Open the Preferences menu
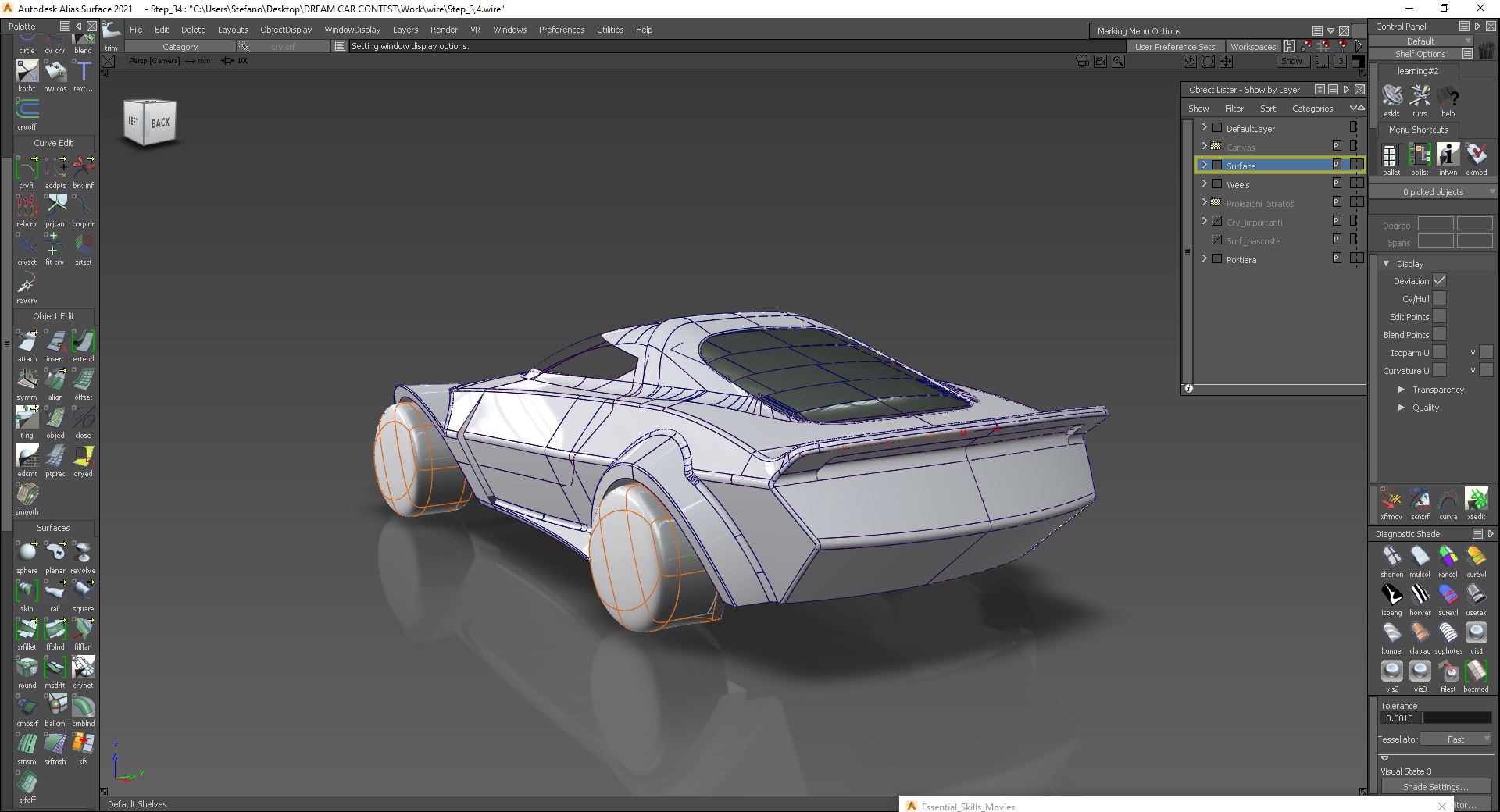This screenshot has width=1500, height=812. (561, 30)
